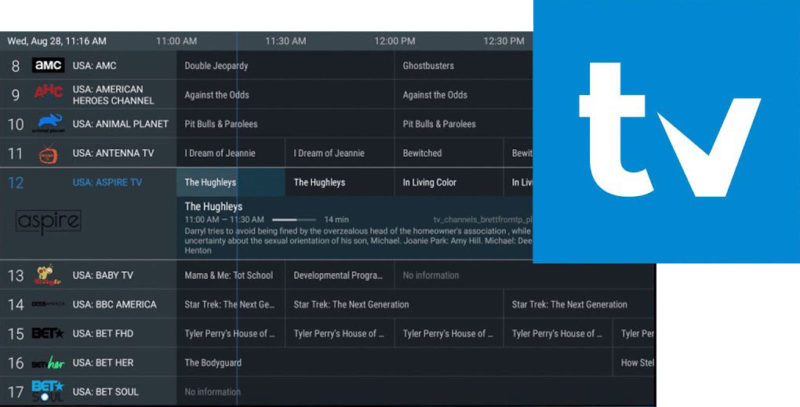
Task: Click the Antenna TV orange logo
Action: click(48, 154)
